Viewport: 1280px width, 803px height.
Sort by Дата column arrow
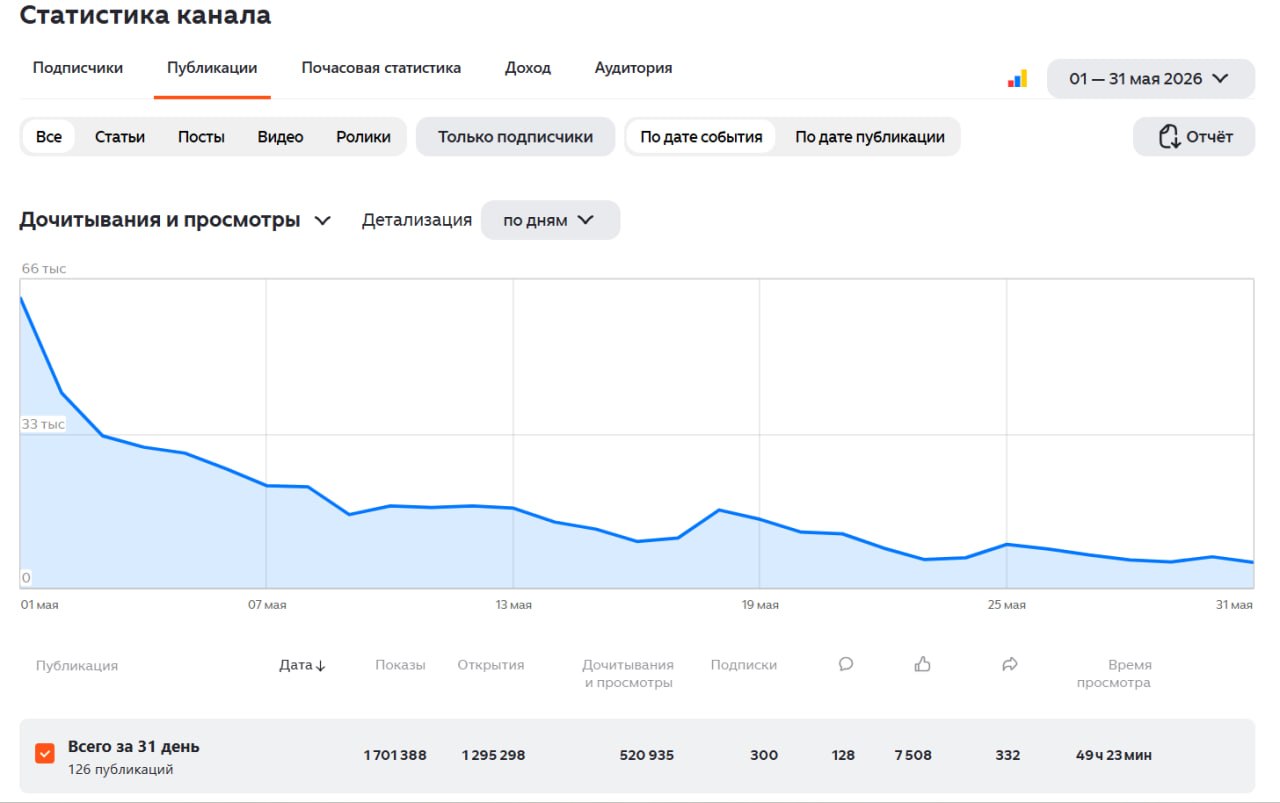tap(320, 666)
